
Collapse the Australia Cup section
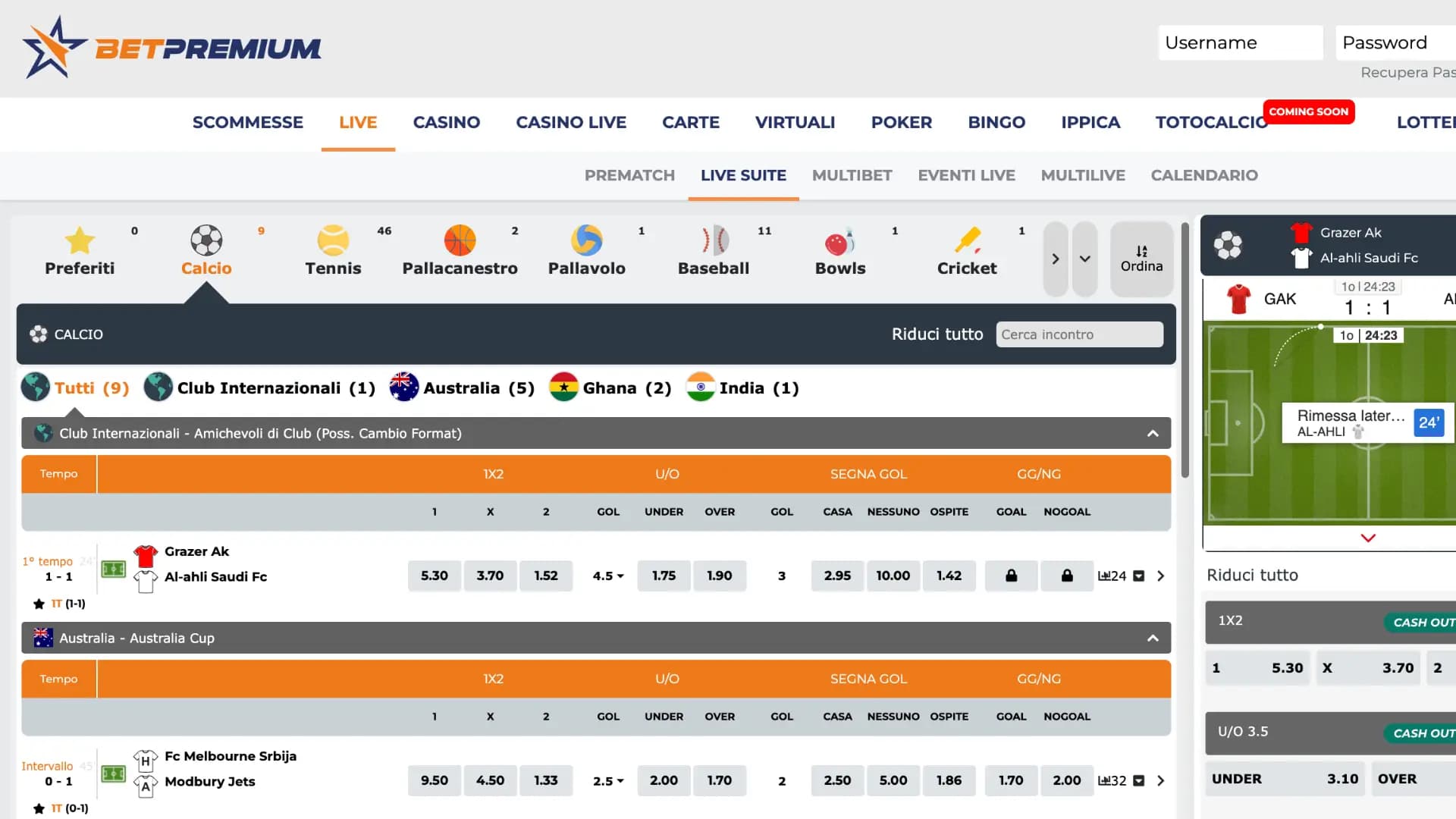click(x=1153, y=638)
